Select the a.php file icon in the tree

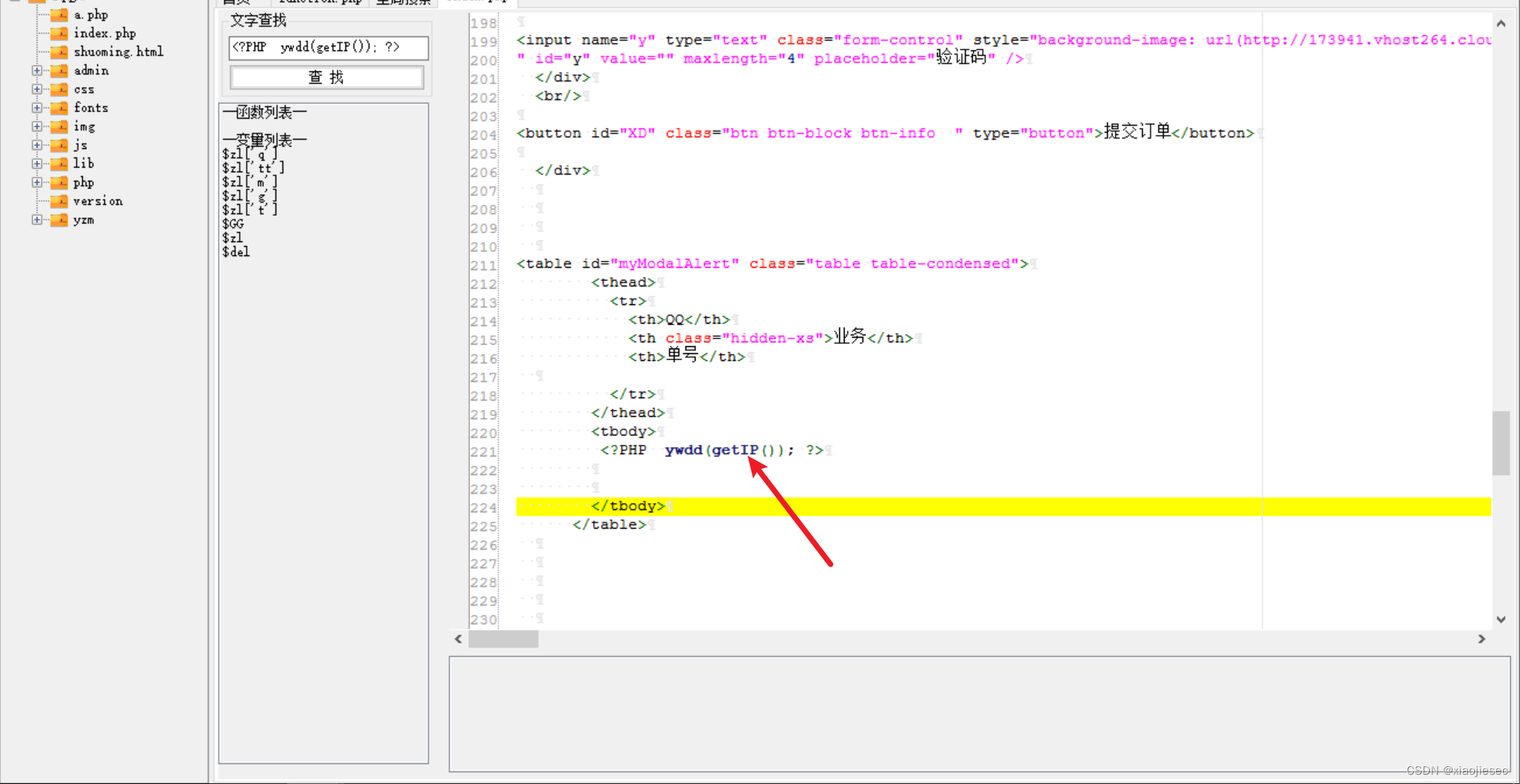(58, 14)
